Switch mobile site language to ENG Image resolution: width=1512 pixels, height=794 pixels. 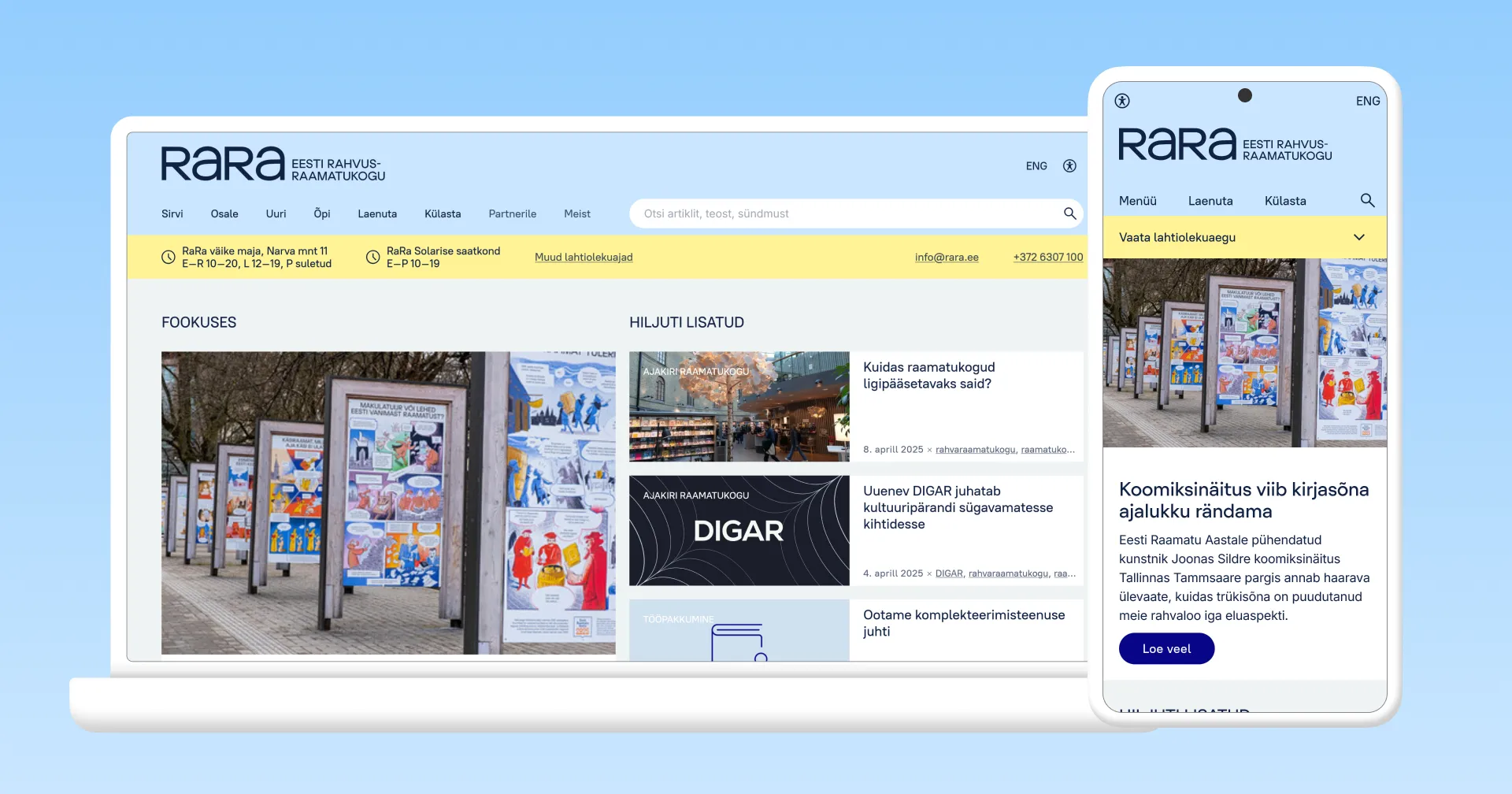tap(1367, 102)
